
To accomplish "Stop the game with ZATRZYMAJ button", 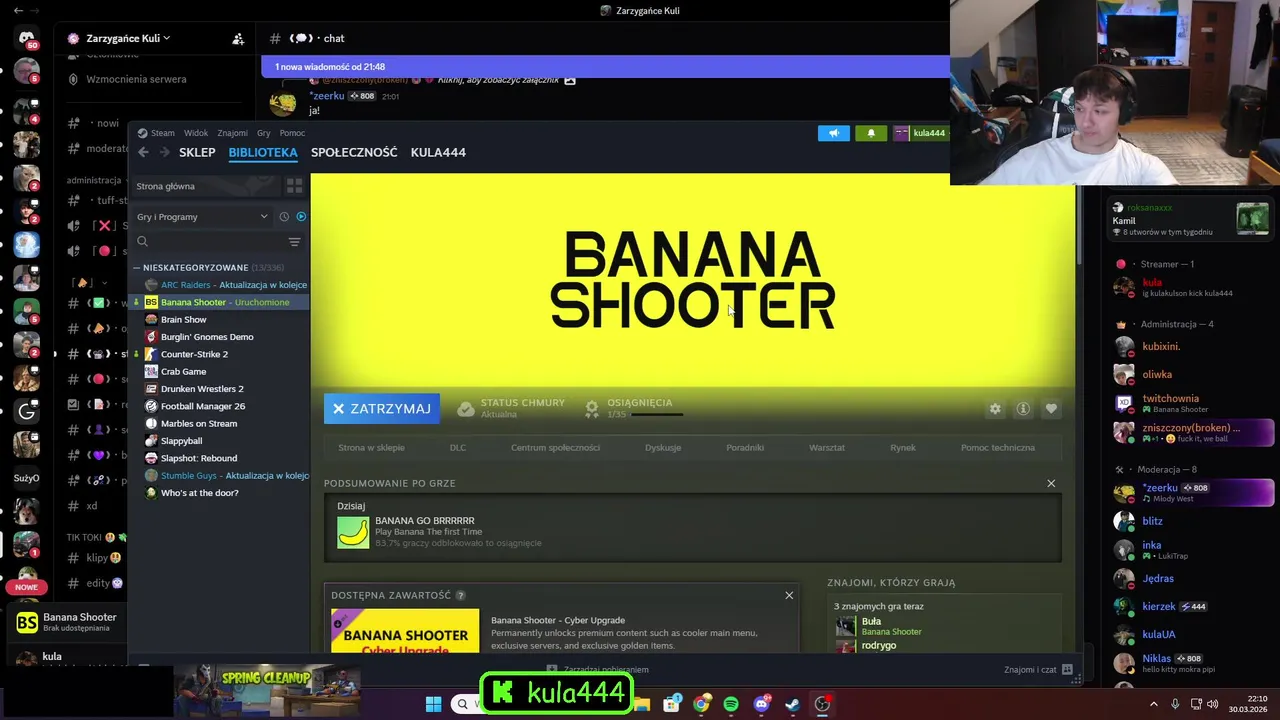I will 382,409.
